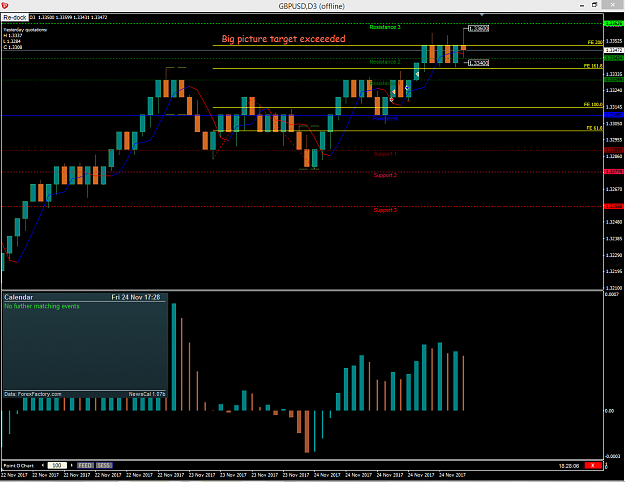
Task: Click the MetaTrader application icon in title bar
Action: 5,5
